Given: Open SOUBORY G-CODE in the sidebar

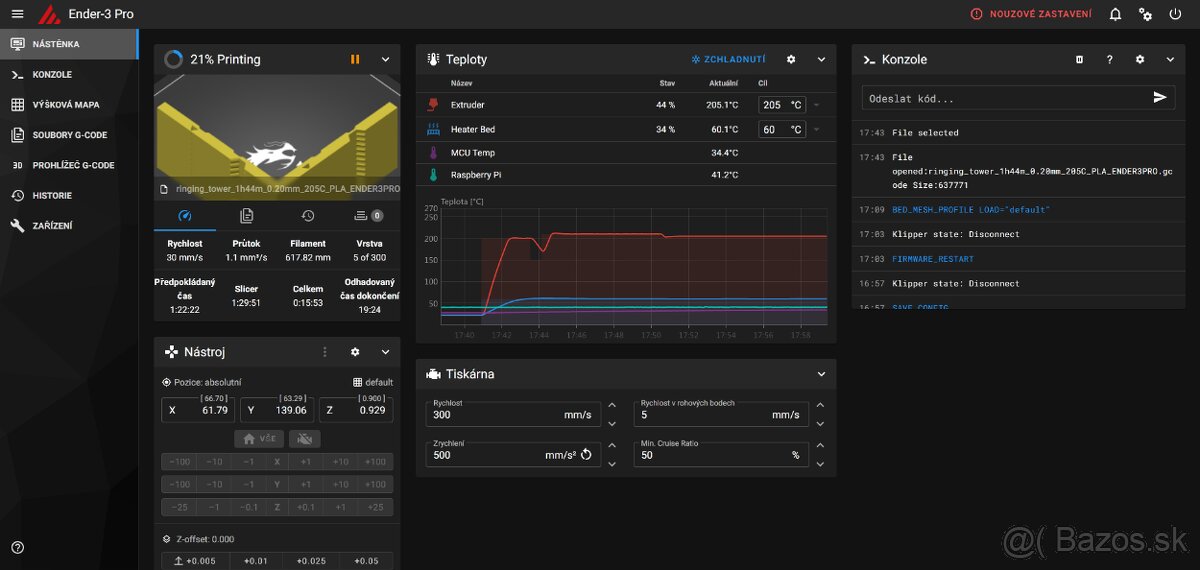Looking at the screenshot, I should tap(69, 135).
